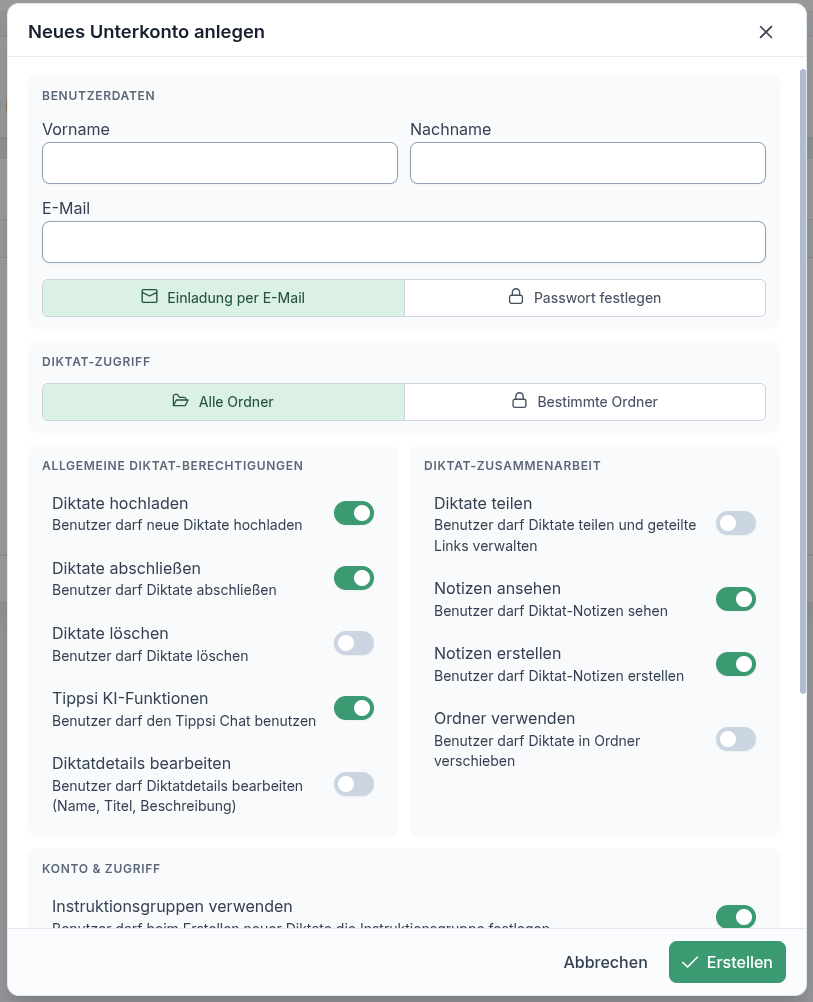Enable the Diktate teilen switch
The width and height of the screenshot is (813, 1002).
[736, 523]
